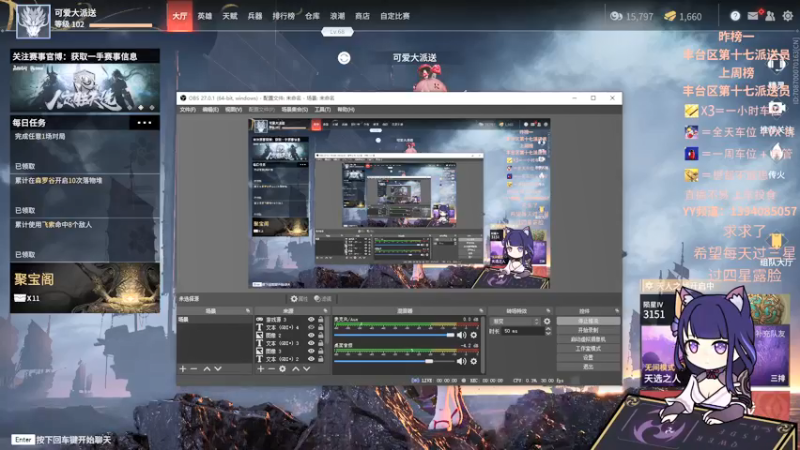Enable 工作室模式 in OBS controls
800x450 pixels.
coord(588,348)
